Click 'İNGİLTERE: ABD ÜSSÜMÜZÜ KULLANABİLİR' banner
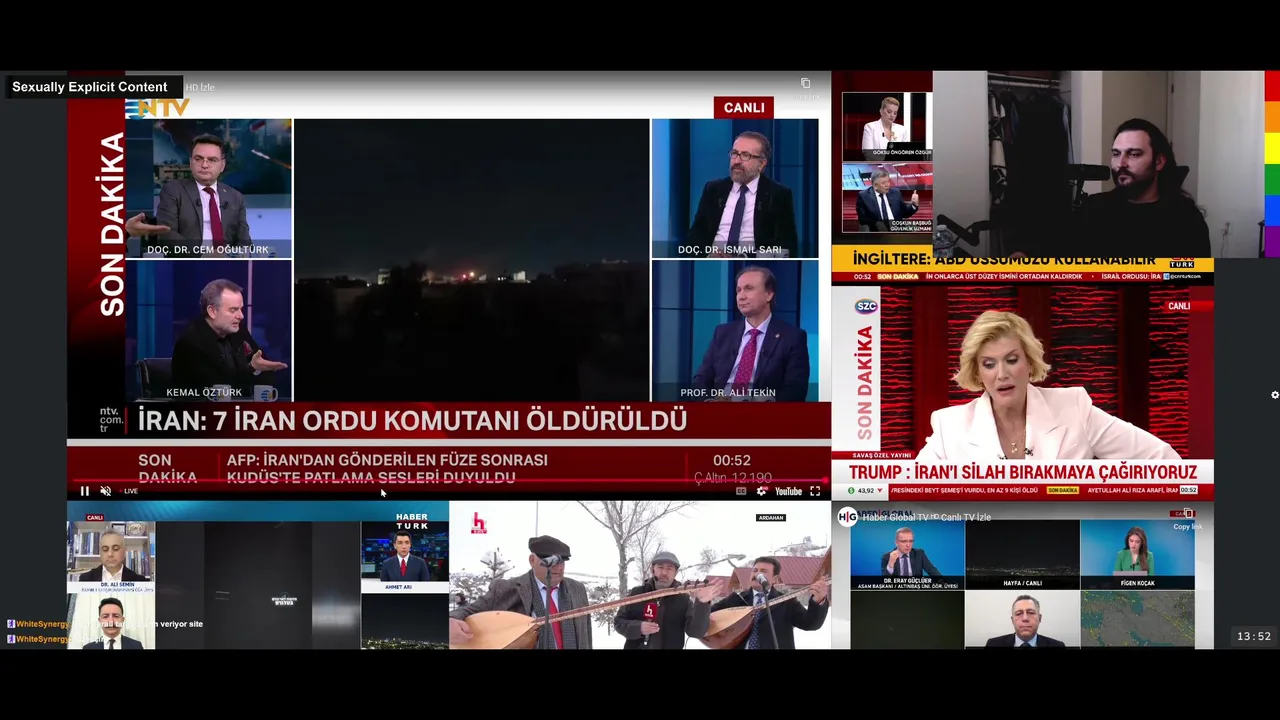 click(x=1004, y=260)
